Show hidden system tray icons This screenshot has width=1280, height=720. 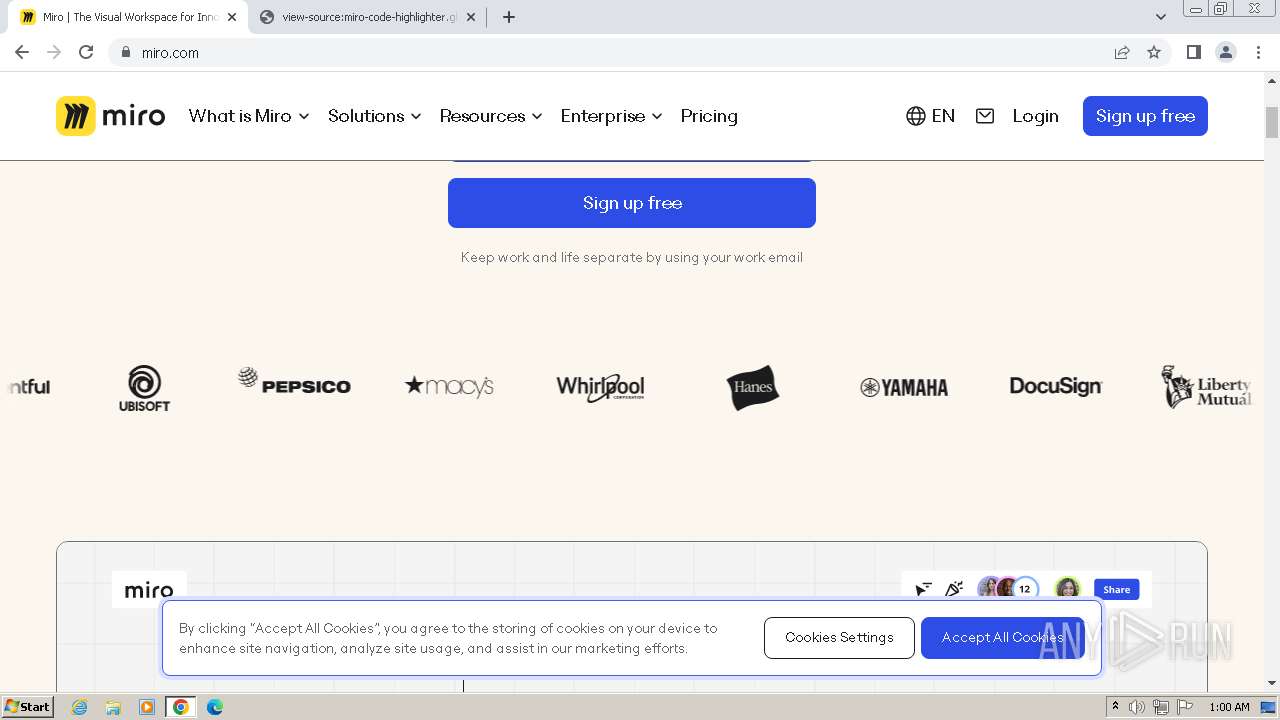click(x=1115, y=706)
